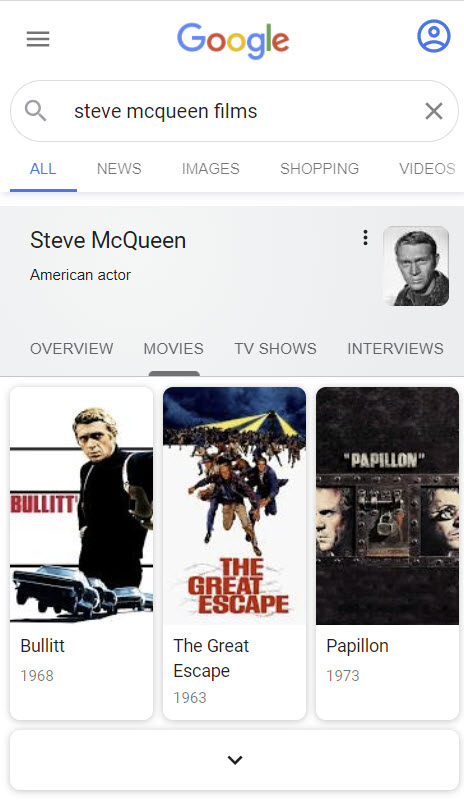Image resolution: width=464 pixels, height=800 pixels.
Task: Click in the search text field
Action: coord(240,111)
